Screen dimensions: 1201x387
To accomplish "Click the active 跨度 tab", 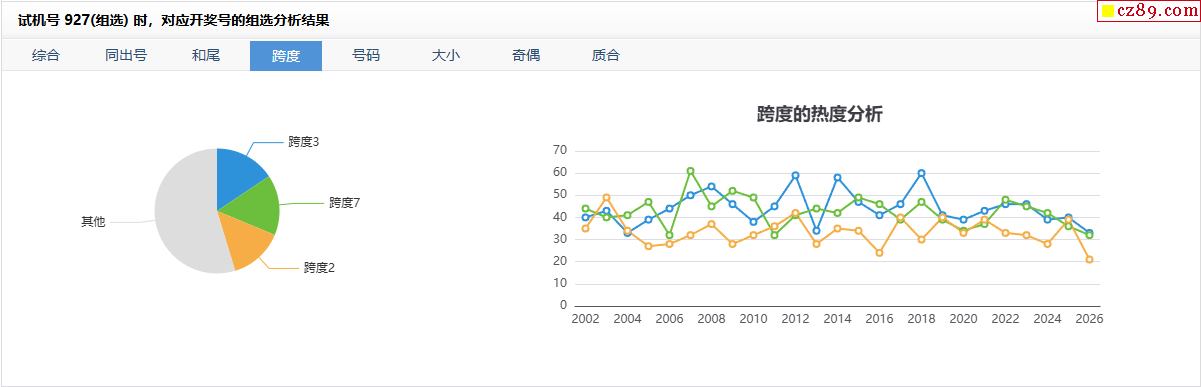I will [286, 56].
